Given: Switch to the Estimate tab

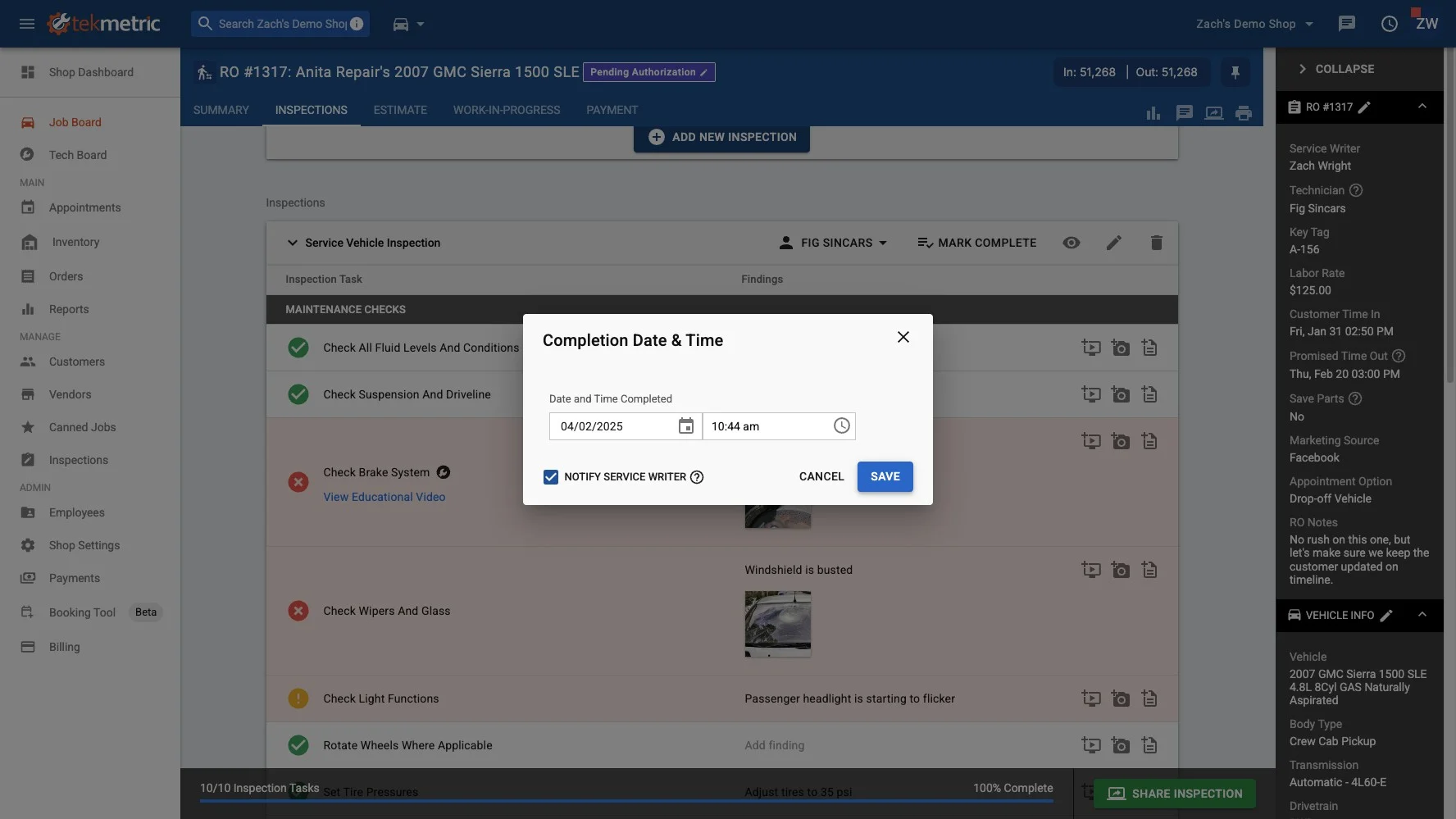Looking at the screenshot, I should (400, 110).
